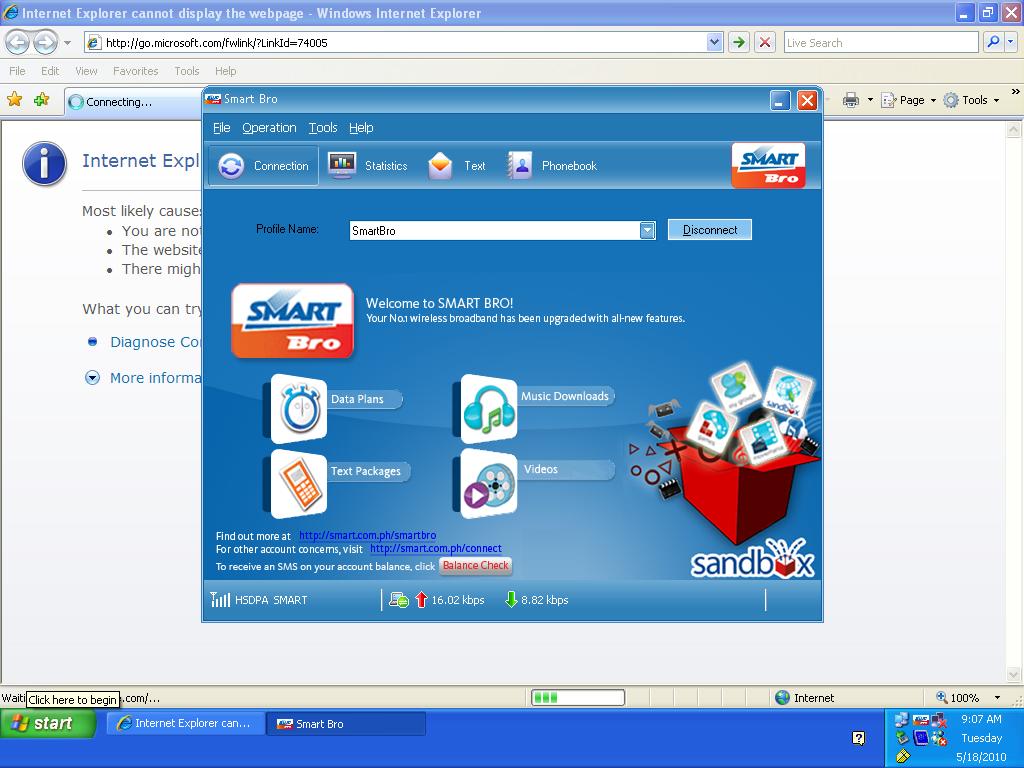Image resolution: width=1024 pixels, height=768 pixels.
Task: Open the Statistics tab in Smart Bro
Action: pos(368,166)
